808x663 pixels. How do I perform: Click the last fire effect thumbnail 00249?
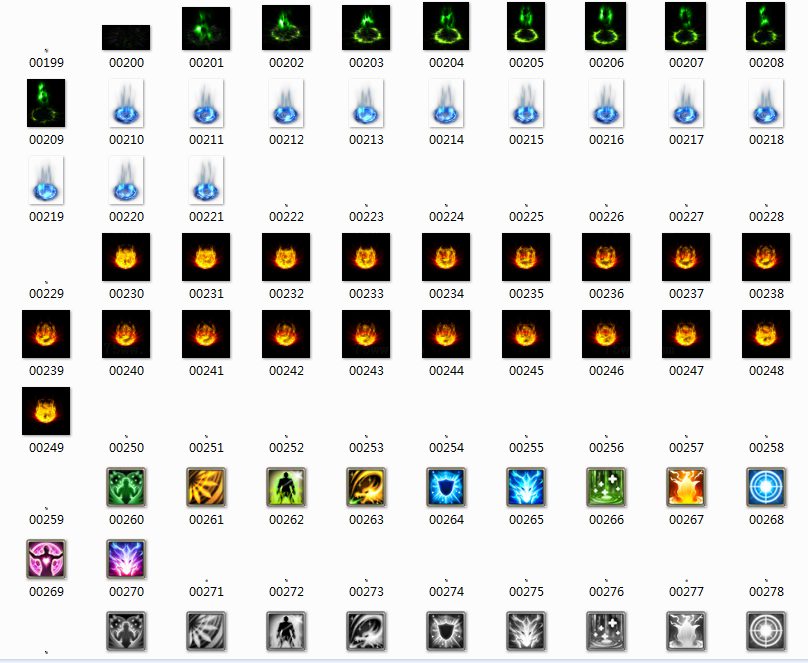point(45,410)
